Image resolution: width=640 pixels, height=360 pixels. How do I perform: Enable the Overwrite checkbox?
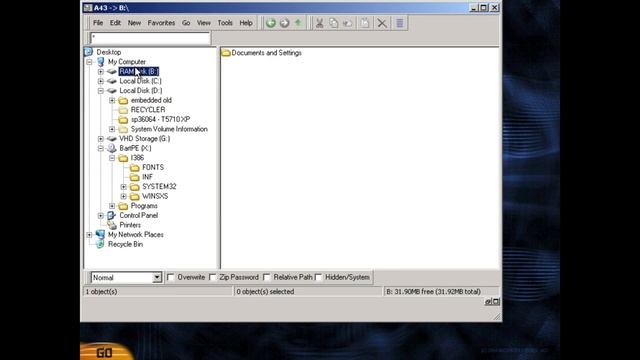(x=171, y=277)
